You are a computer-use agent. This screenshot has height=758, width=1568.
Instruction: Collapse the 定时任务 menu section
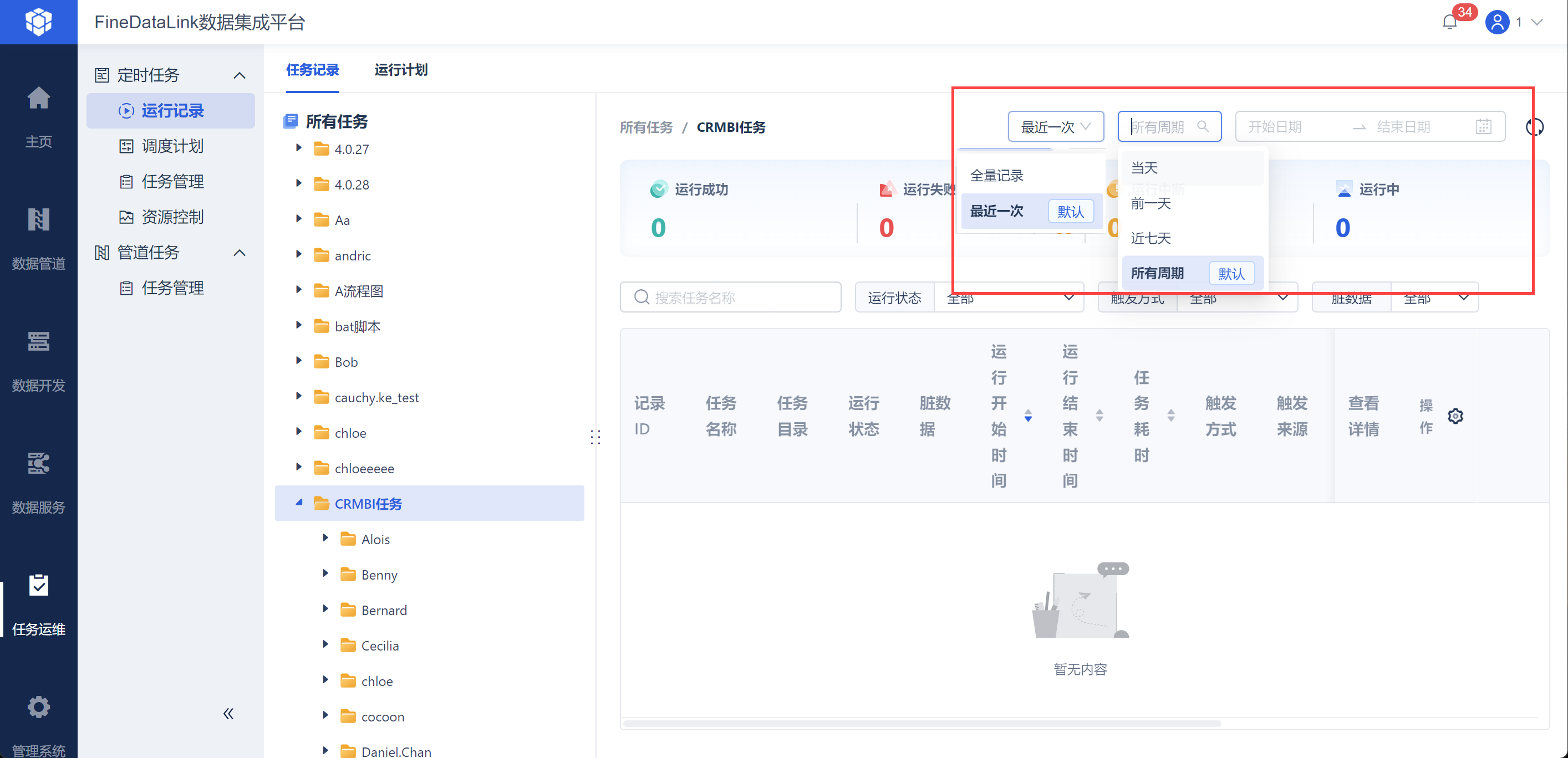[x=239, y=75]
